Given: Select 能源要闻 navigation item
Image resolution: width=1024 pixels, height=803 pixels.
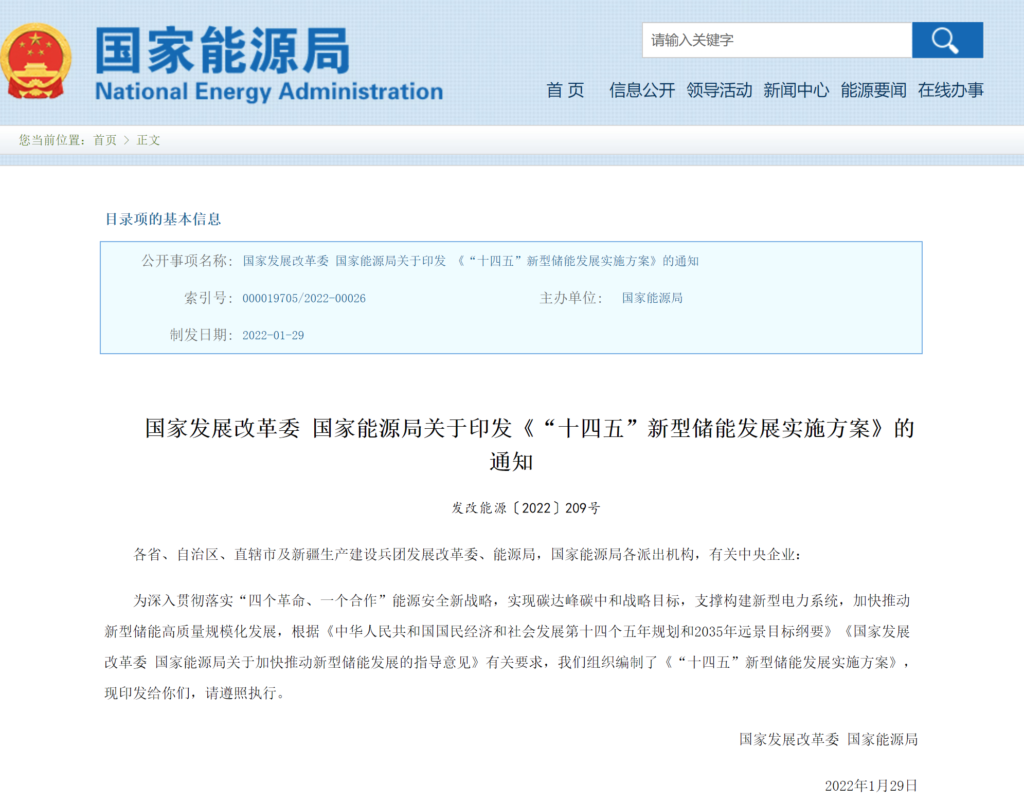Looking at the screenshot, I should click(x=873, y=90).
